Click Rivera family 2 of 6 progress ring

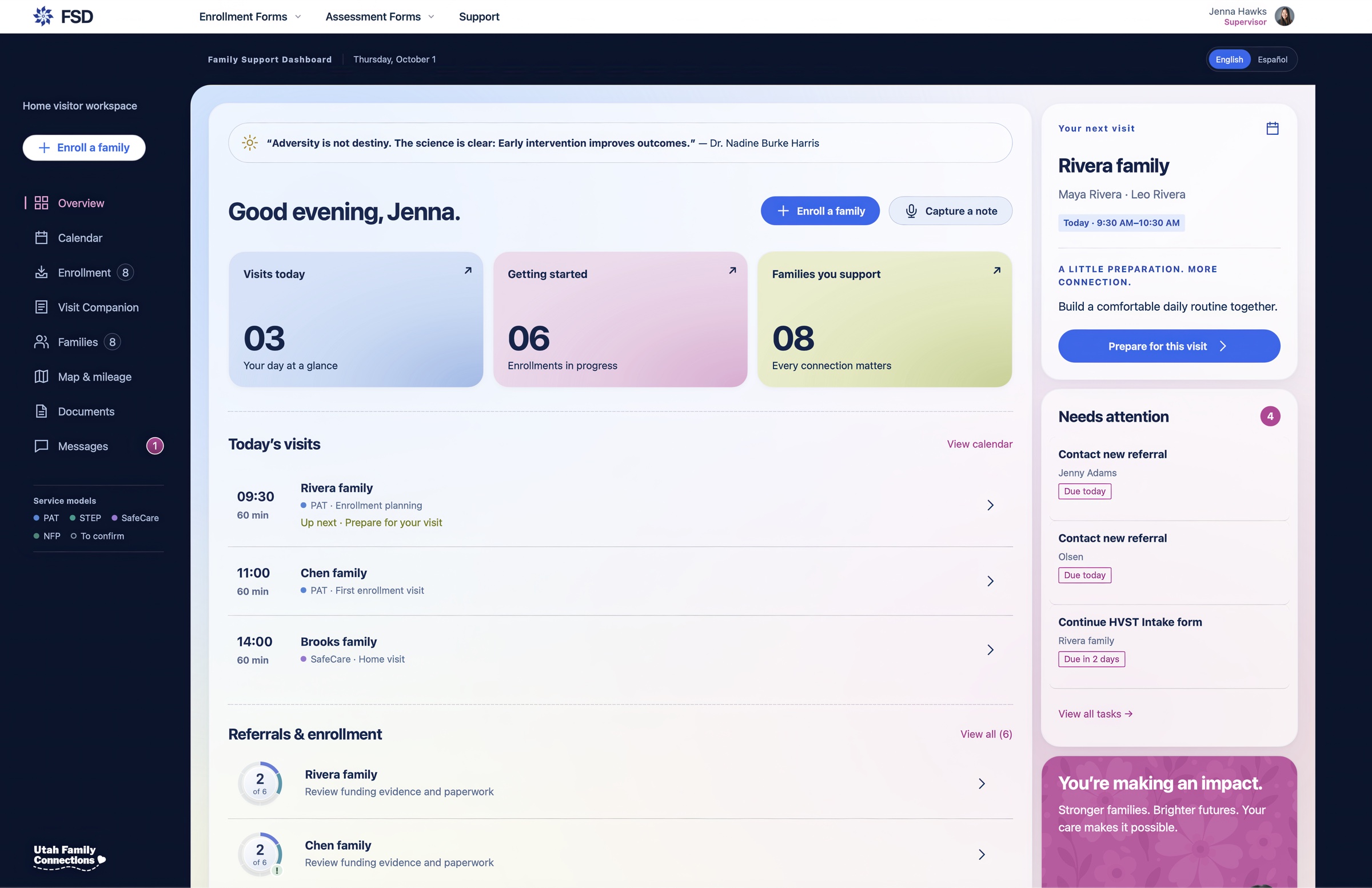click(x=260, y=783)
